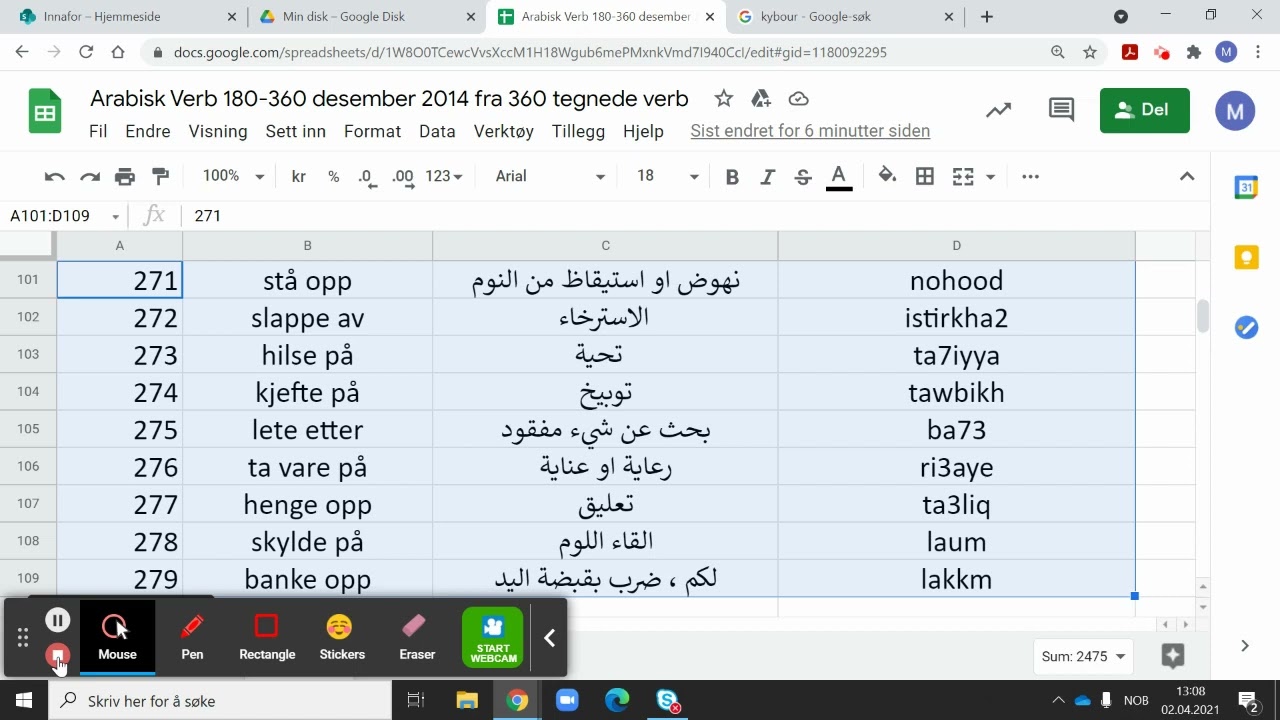1280x720 pixels.
Task: Open the Hjelp menu
Action: coord(643,131)
